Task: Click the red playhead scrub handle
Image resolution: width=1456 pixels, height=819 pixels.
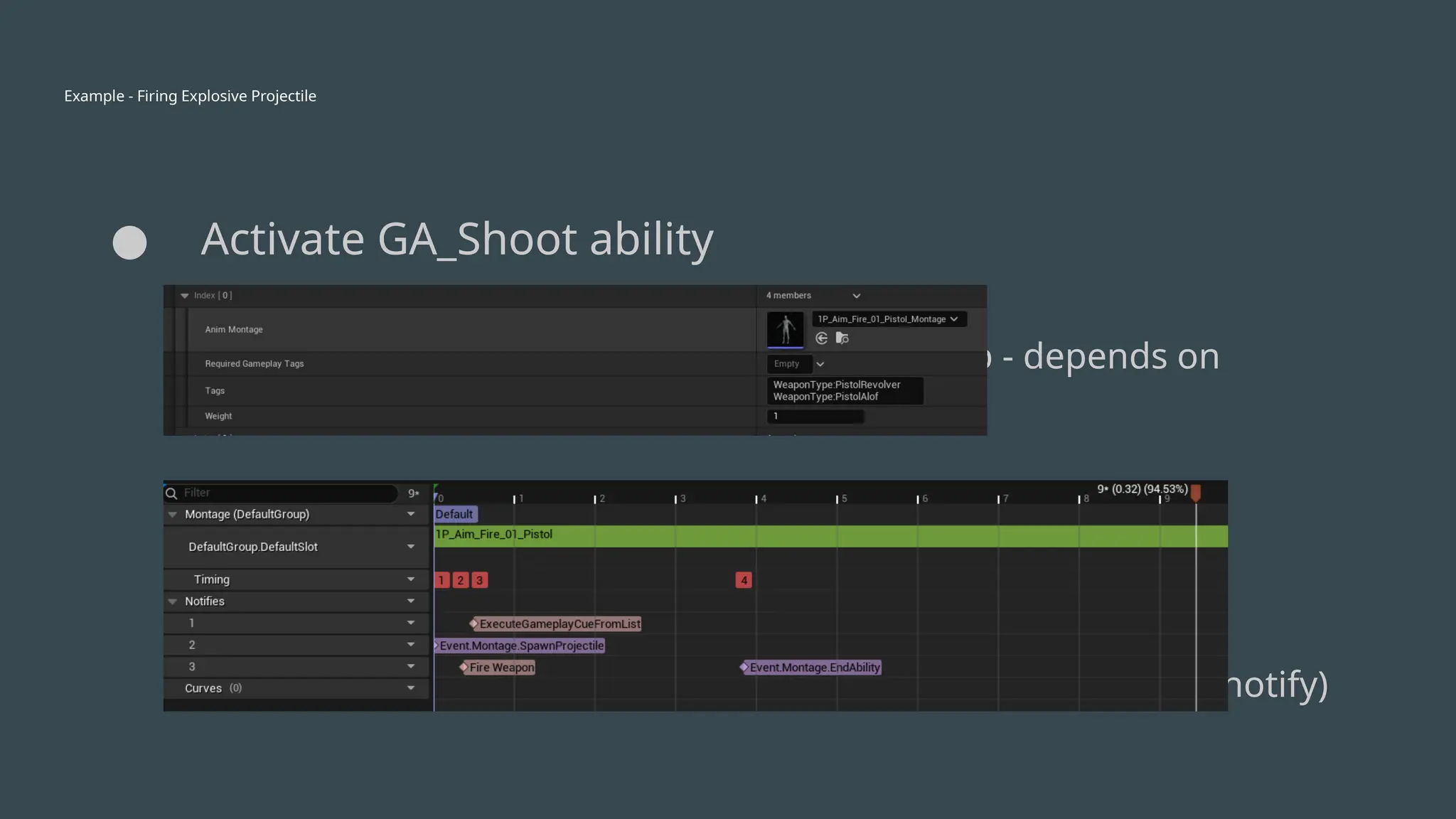Action: pos(1196,493)
